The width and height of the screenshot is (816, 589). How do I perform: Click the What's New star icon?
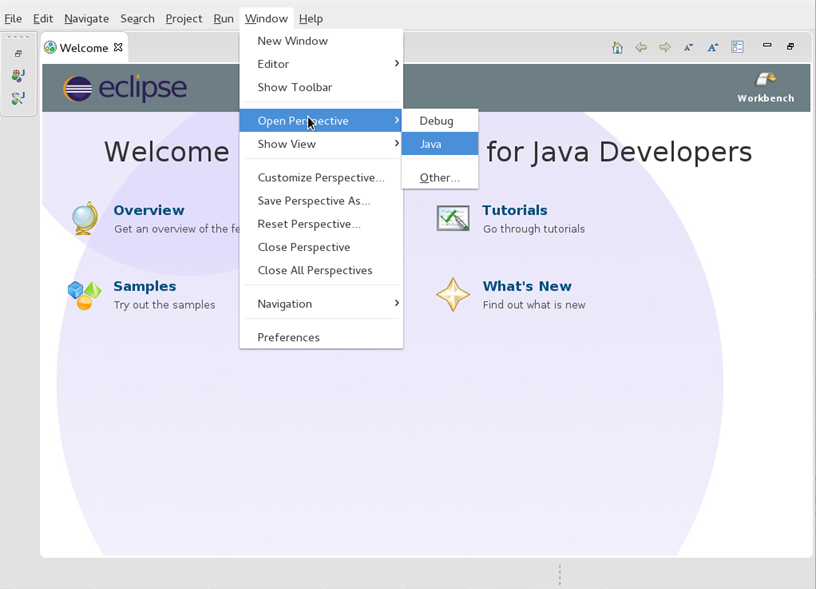coord(453,294)
